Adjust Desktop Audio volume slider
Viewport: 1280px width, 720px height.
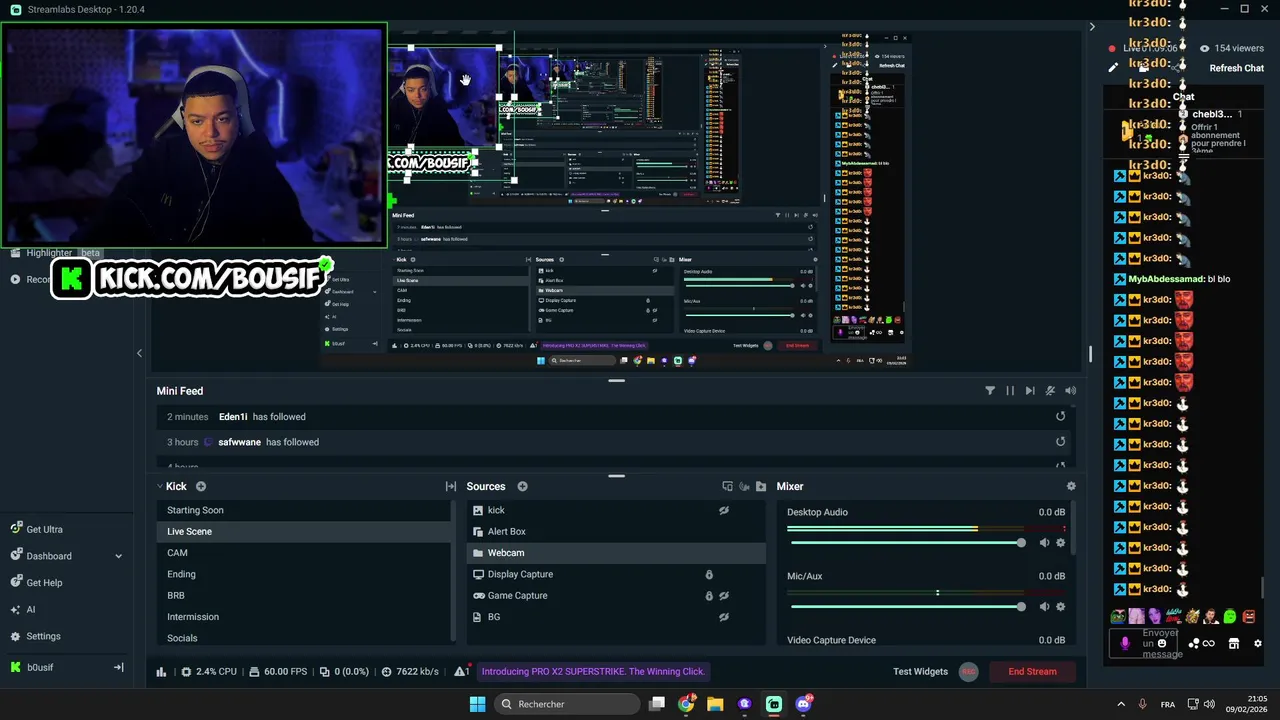click(x=906, y=543)
